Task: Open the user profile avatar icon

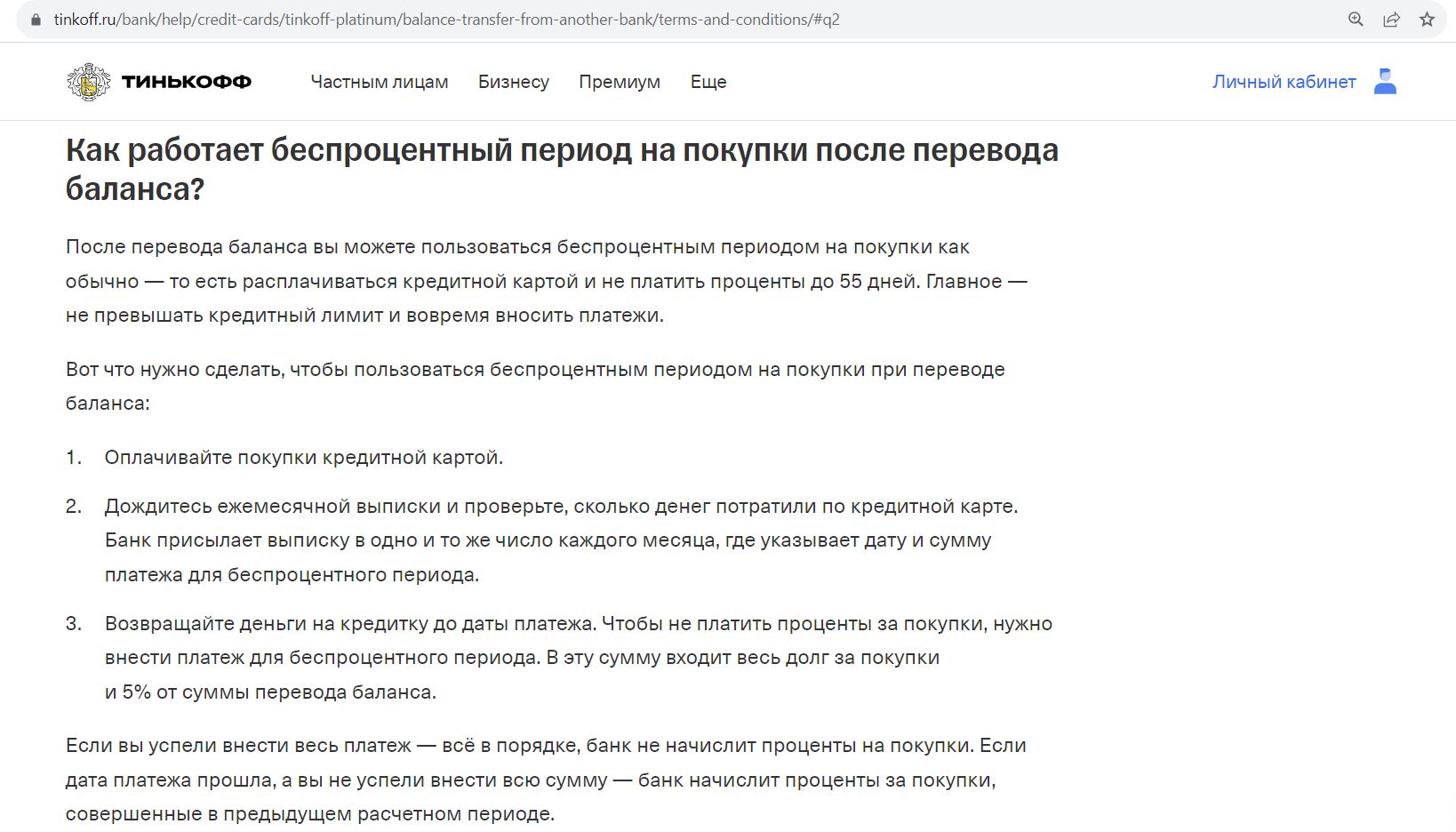Action: 1385,82
